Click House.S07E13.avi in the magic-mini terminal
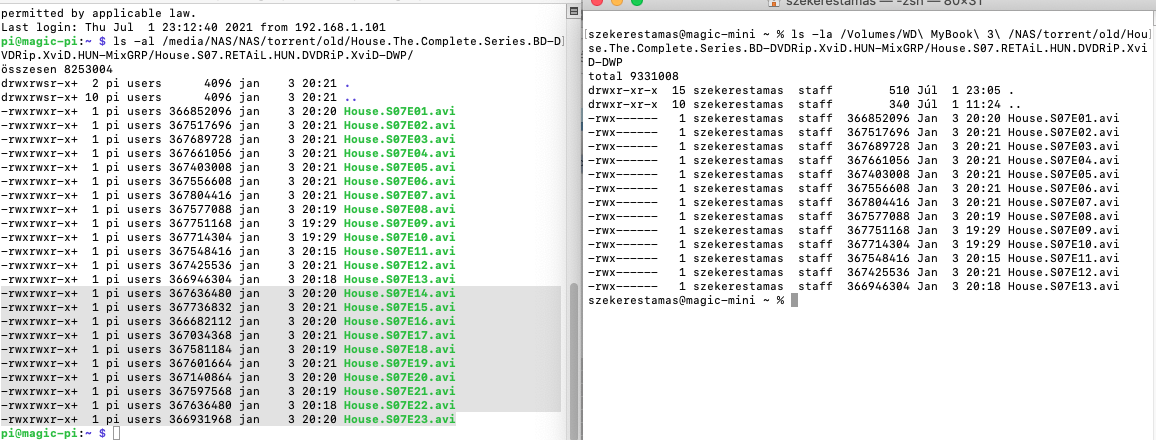The height and width of the screenshot is (440, 1156). 1063,286
